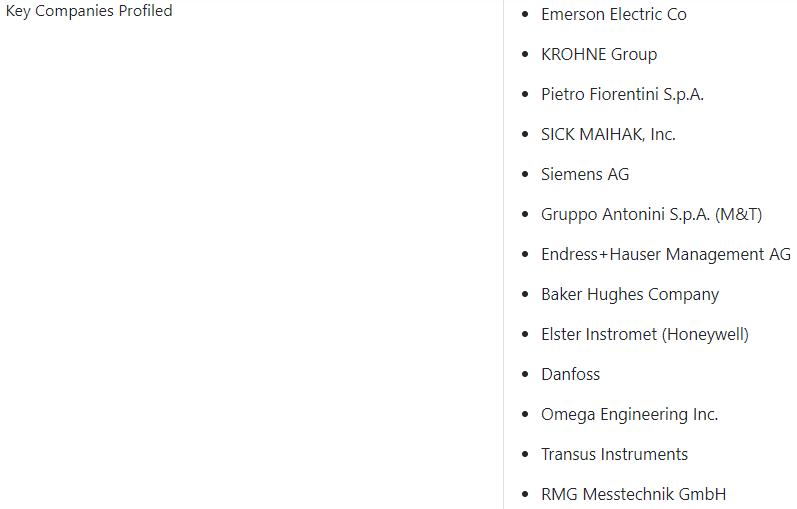Click Omega Engineering Inc. in the list
The height and width of the screenshot is (509, 797).
tap(629, 414)
